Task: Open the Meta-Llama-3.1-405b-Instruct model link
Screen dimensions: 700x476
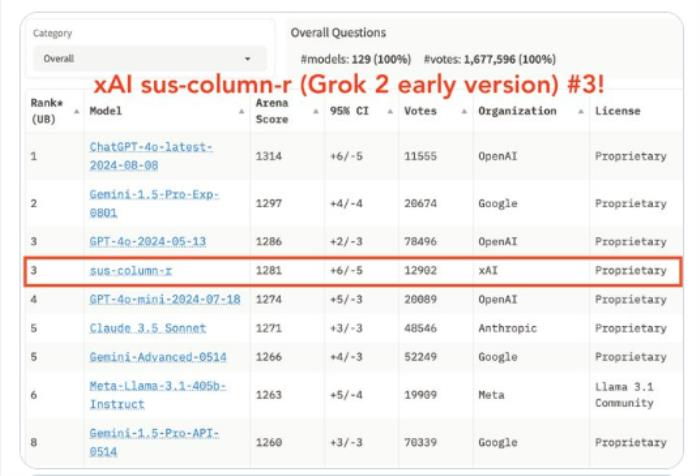Action: coord(158,395)
